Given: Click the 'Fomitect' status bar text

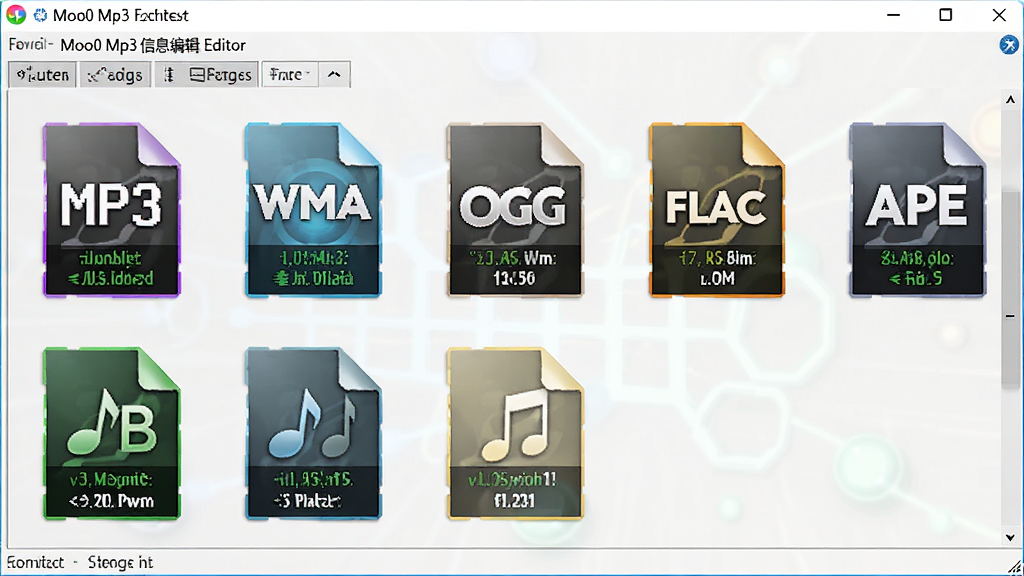Looking at the screenshot, I should (35, 562).
